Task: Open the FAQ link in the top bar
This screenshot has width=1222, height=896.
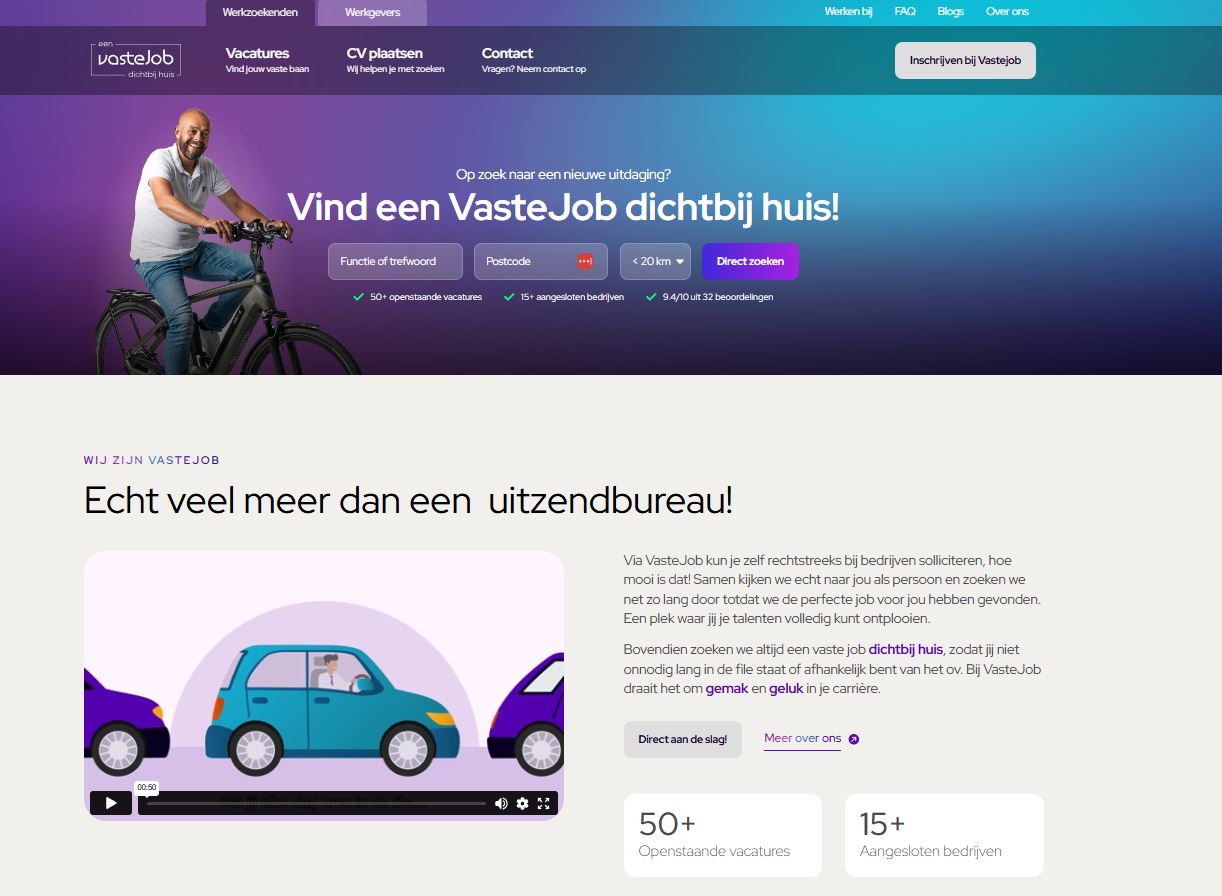Action: click(x=905, y=12)
